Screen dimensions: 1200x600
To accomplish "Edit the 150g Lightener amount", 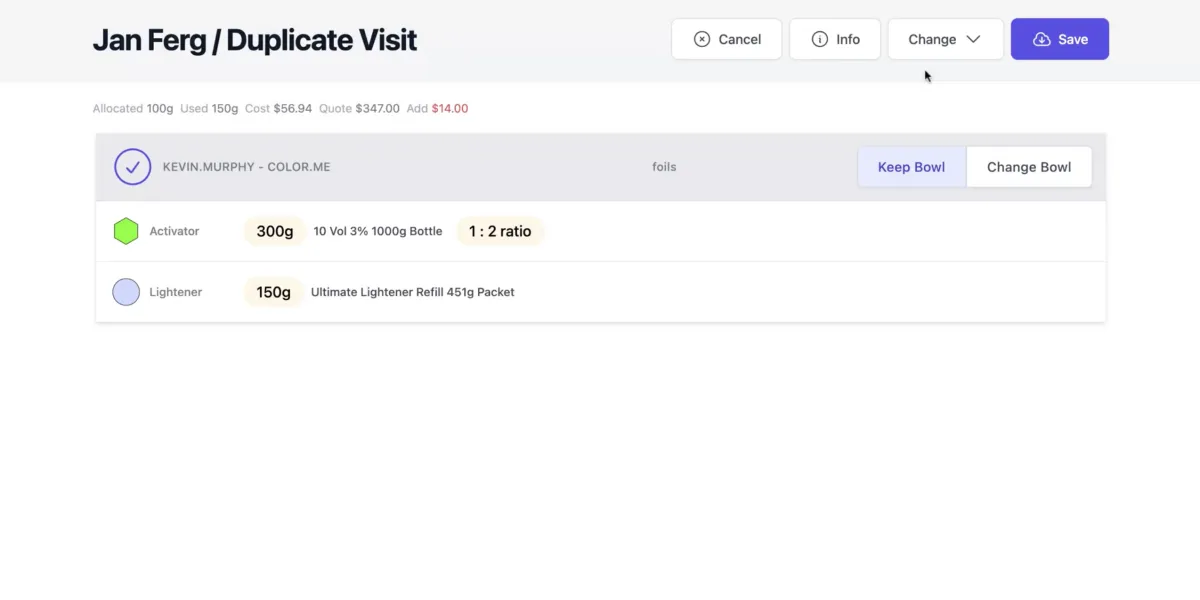I will 273,292.
